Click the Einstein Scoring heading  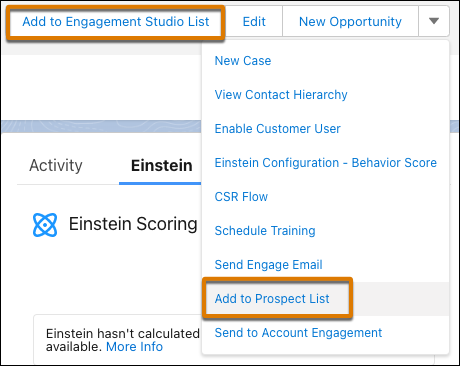(133, 224)
